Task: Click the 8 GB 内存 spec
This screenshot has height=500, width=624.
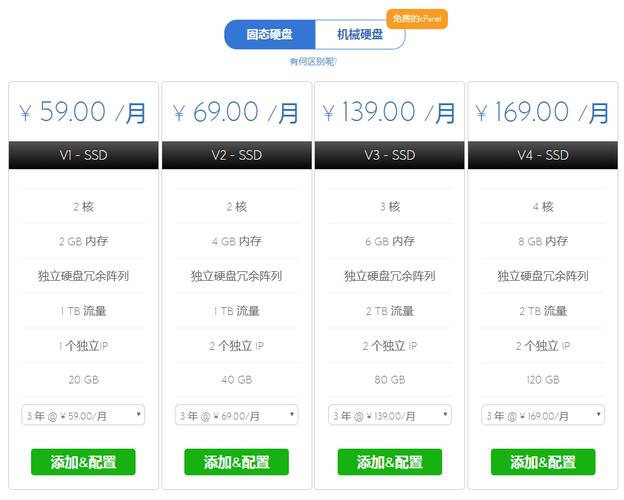Action: pos(543,241)
